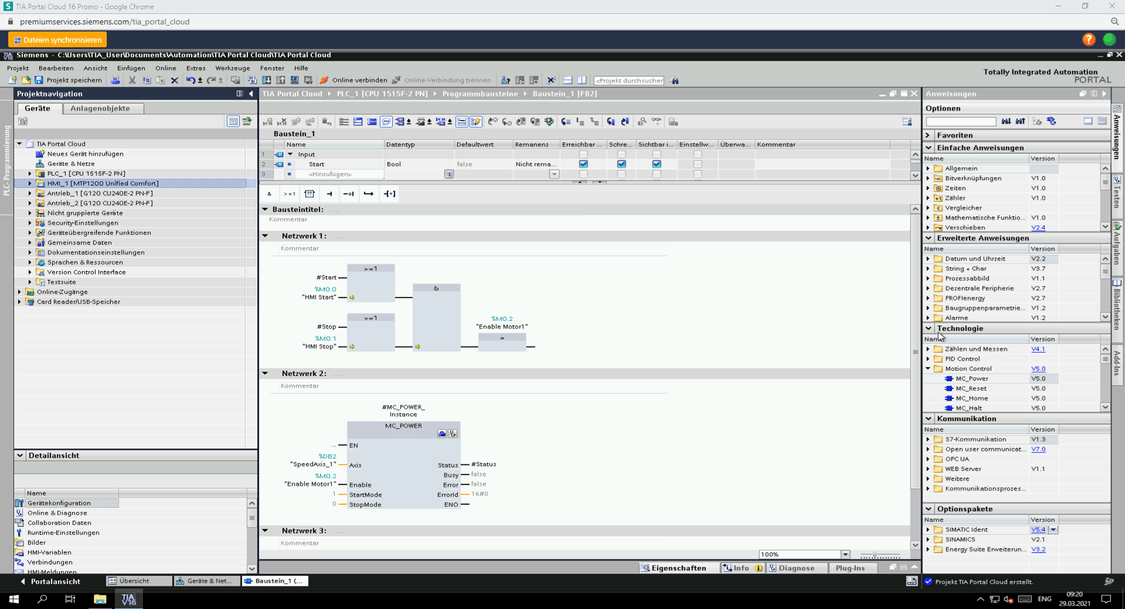Uncheck Erreichbar checkbox for Start row

coord(583,164)
